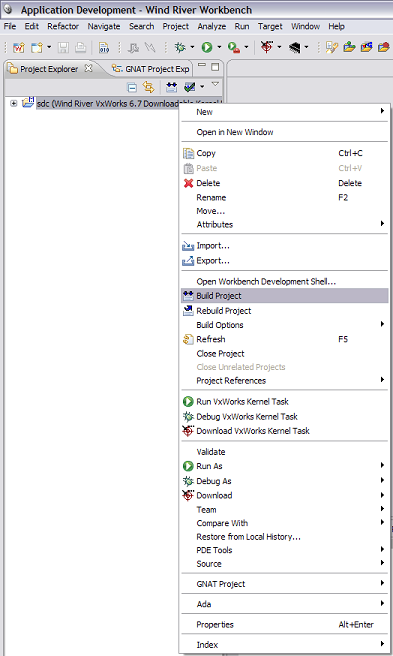
Task: Choose Debug VxWorks Kernel Task
Action: pyautogui.click(x=285, y=417)
